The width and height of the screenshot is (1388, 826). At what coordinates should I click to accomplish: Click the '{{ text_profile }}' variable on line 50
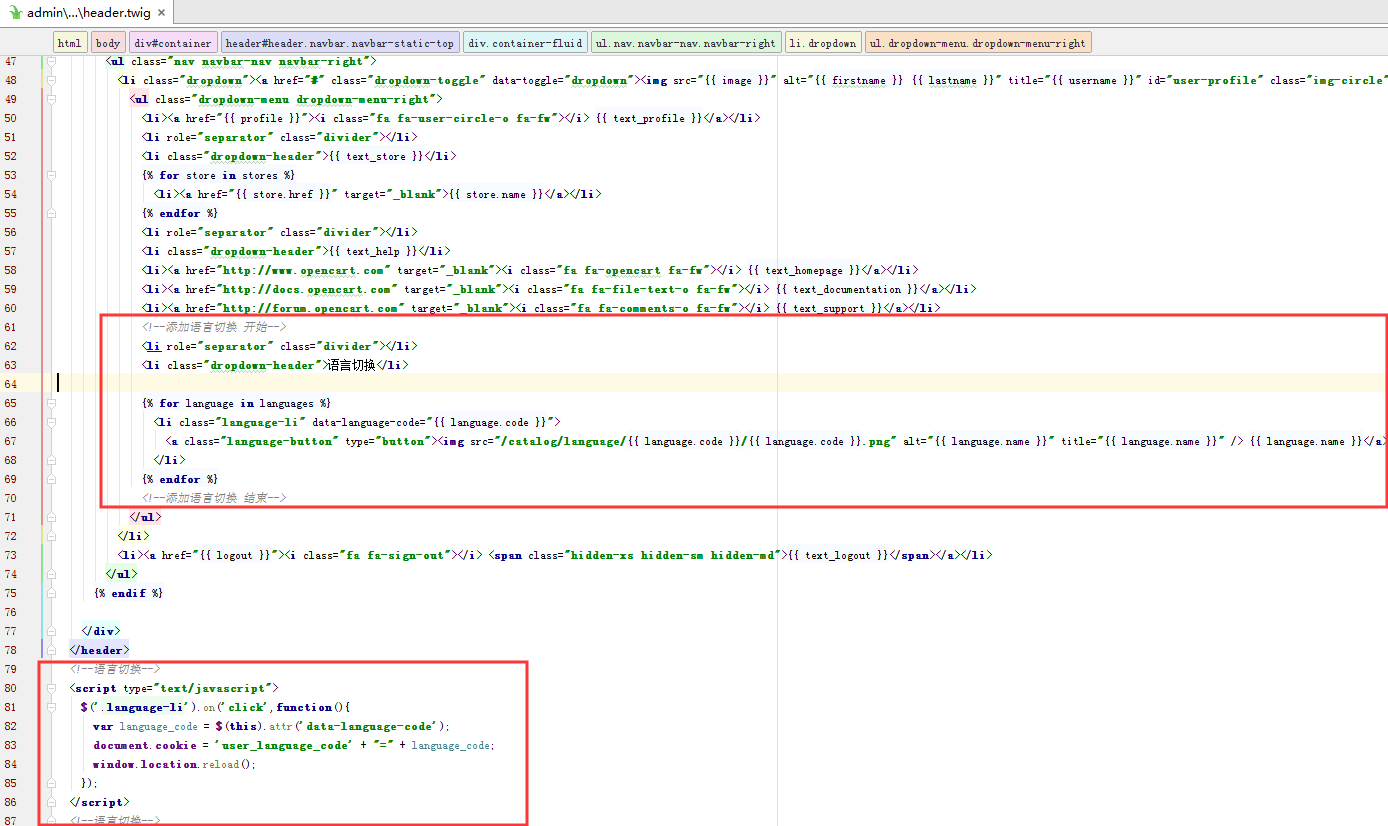(648, 118)
